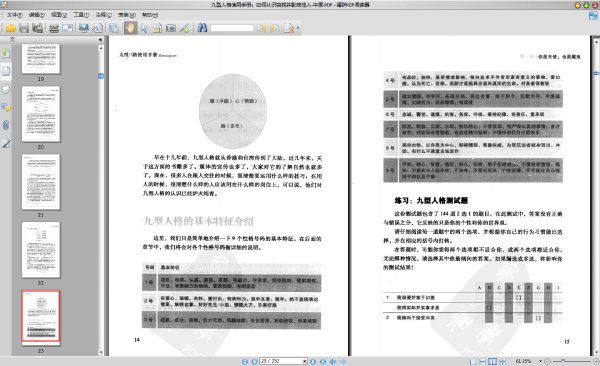Viewport: 600px width, 366px height.
Task: Go to next page button
Action: click(x=313, y=361)
